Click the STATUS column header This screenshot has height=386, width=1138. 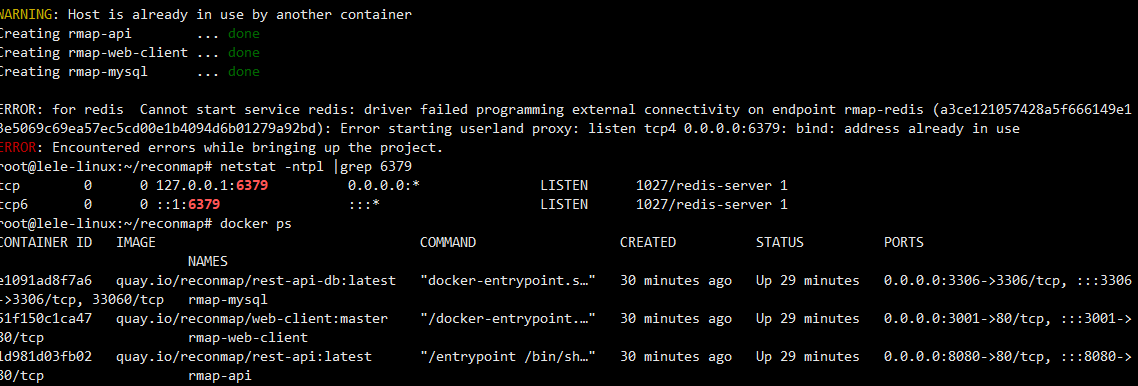(x=779, y=243)
